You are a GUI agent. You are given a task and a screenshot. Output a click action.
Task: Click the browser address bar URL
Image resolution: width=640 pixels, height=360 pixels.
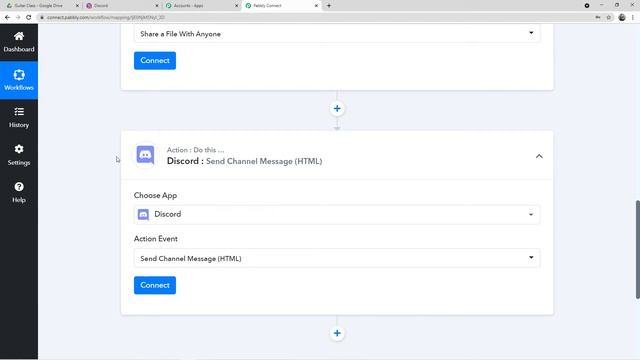click(x=106, y=18)
